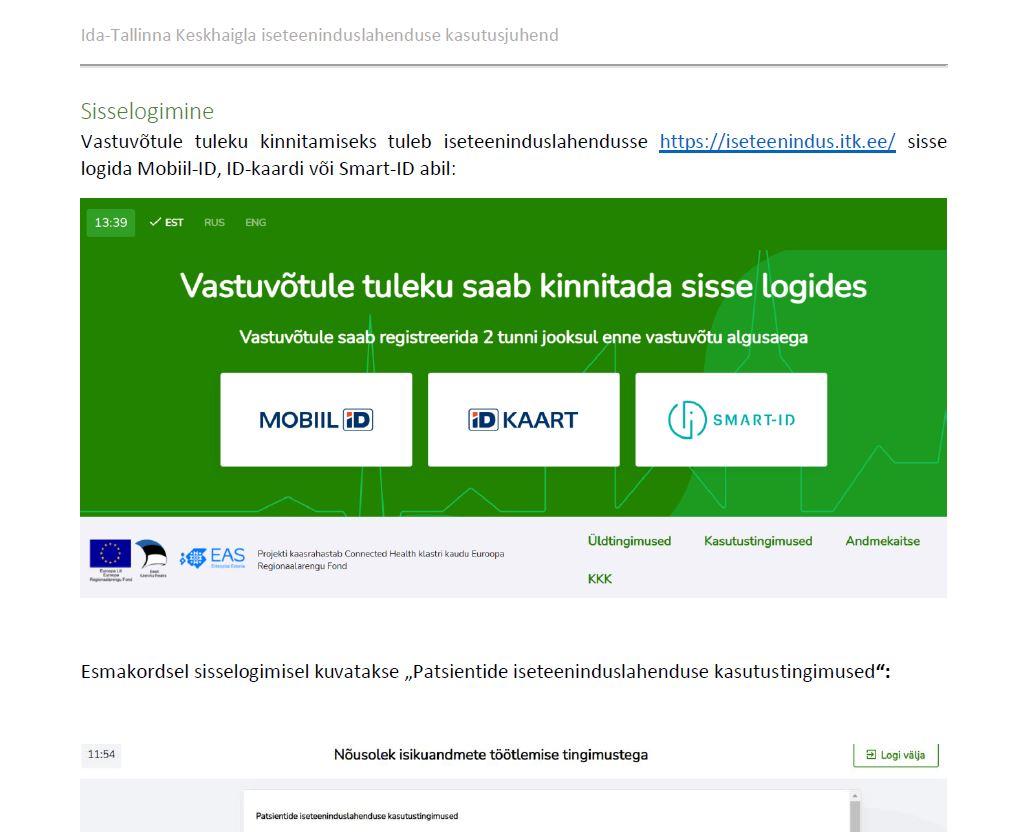The width and height of the screenshot is (1019, 832).
Task: Log in with Smart-ID button
Action: [x=731, y=420]
